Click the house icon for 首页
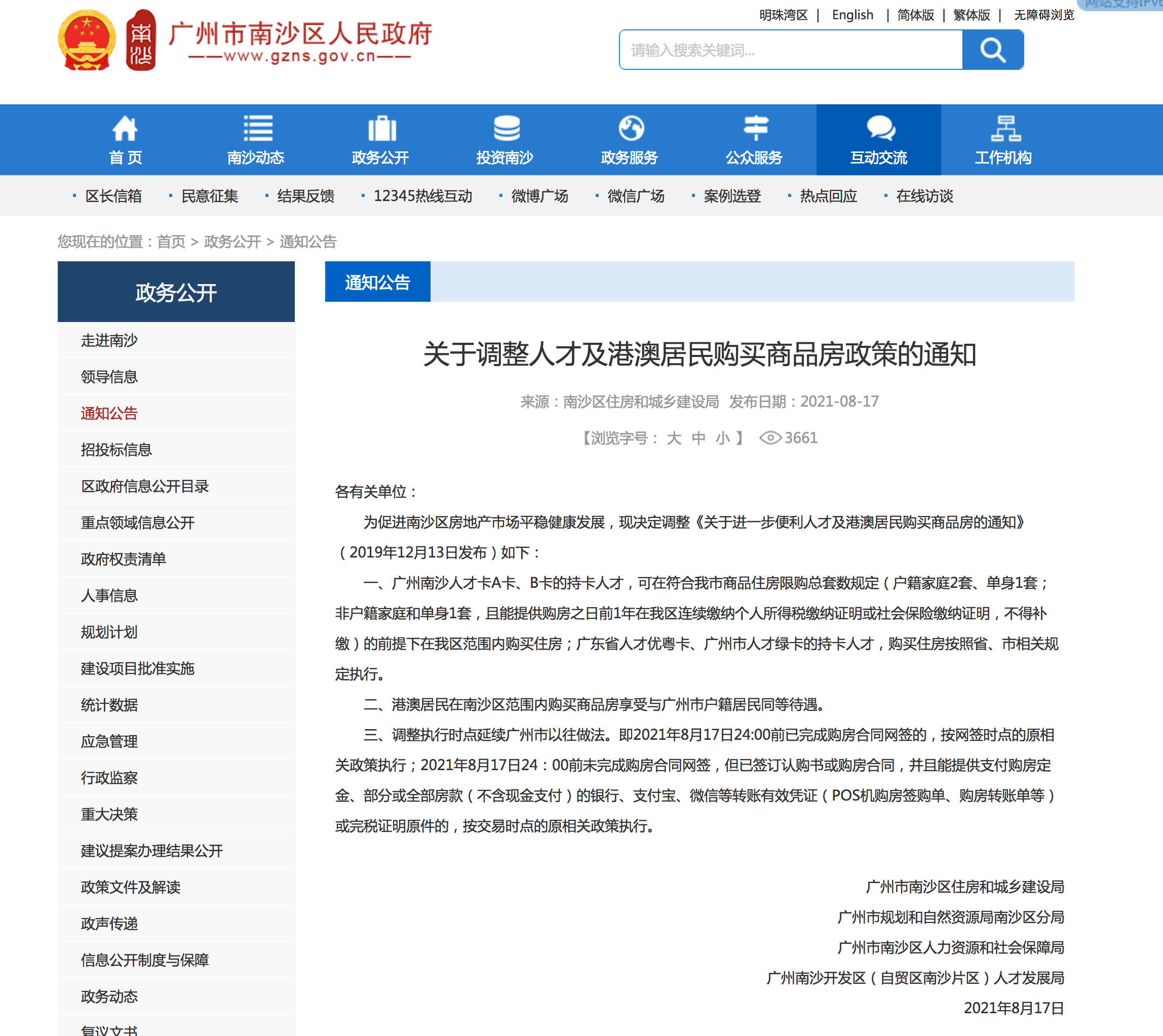The image size is (1163, 1036). pyautogui.click(x=125, y=128)
